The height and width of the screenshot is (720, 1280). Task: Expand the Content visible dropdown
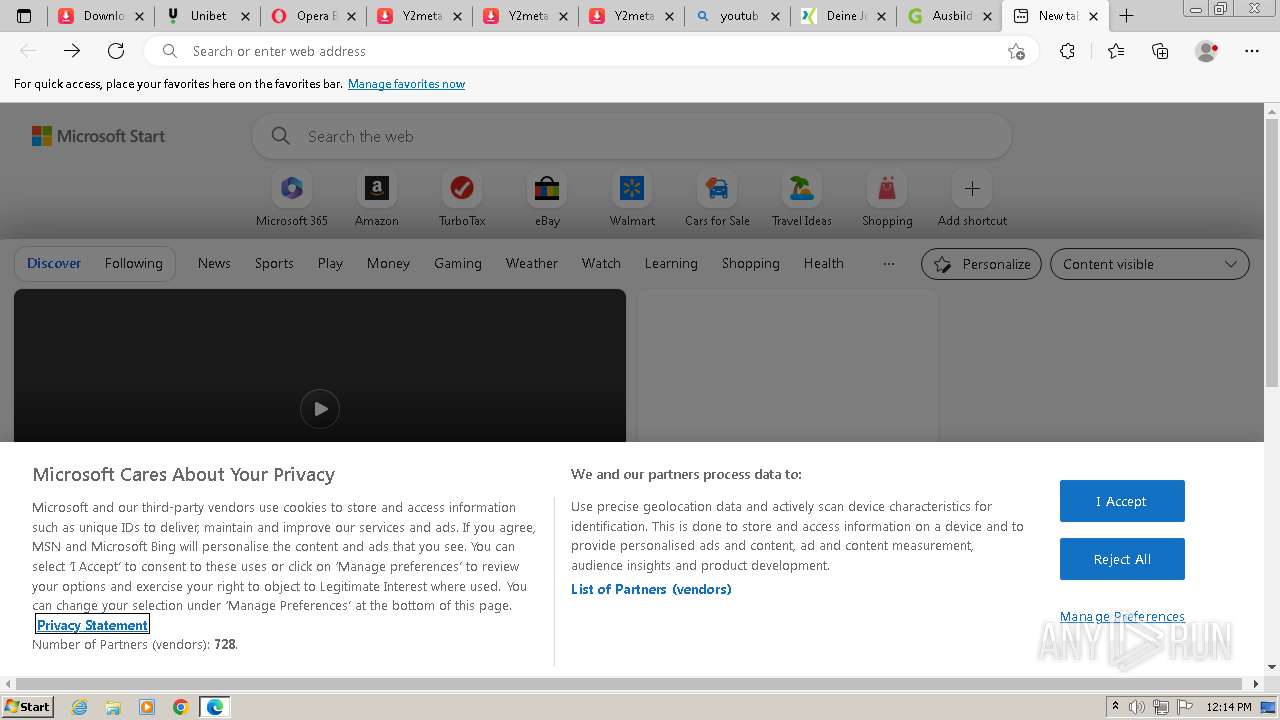click(x=1150, y=264)
